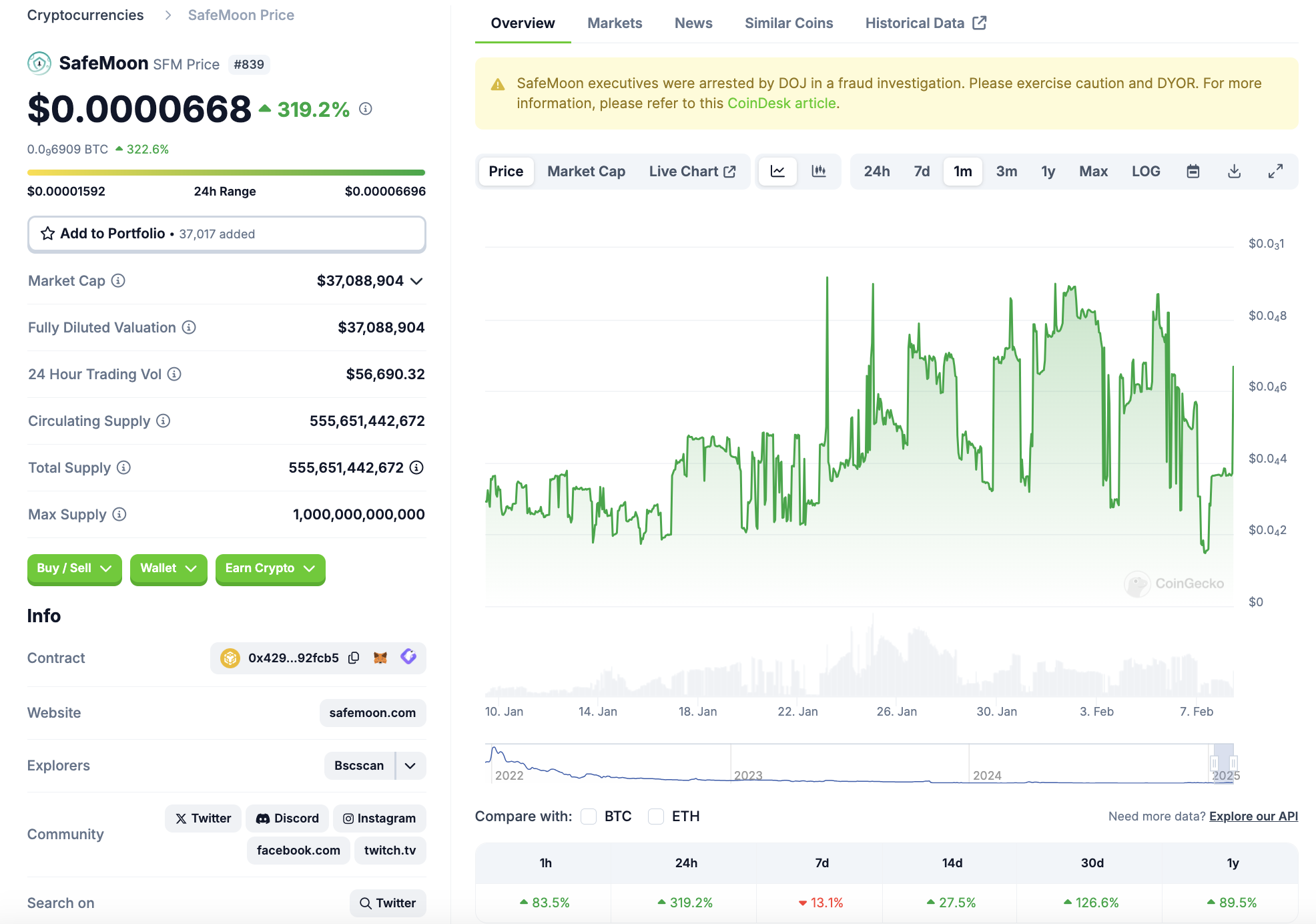
Task: Open the Buy / Sell dropdown
Action: pyautogui.click(x=74, y=568)
